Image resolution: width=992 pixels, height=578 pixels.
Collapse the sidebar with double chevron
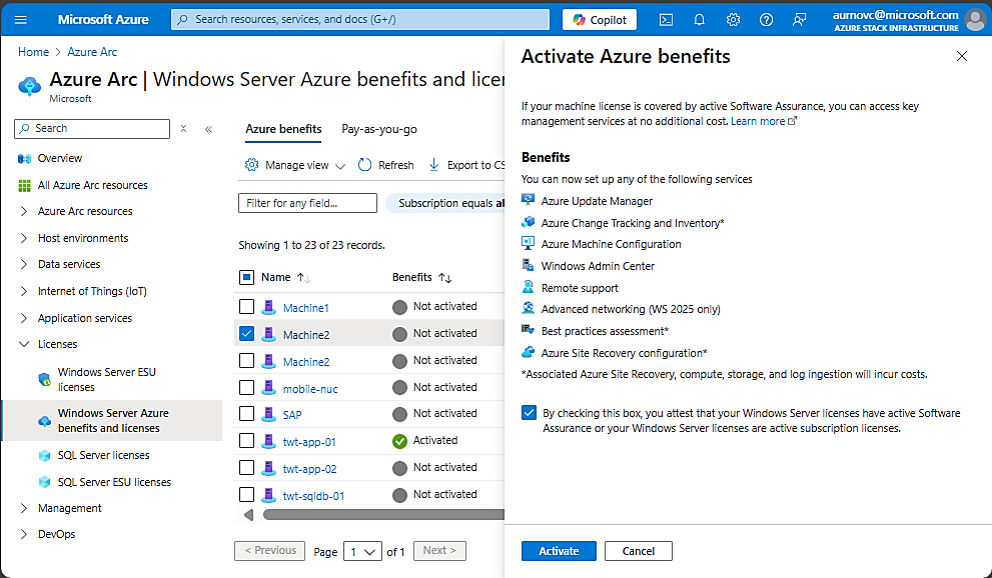pyautogui.click(x=208, y=129)
